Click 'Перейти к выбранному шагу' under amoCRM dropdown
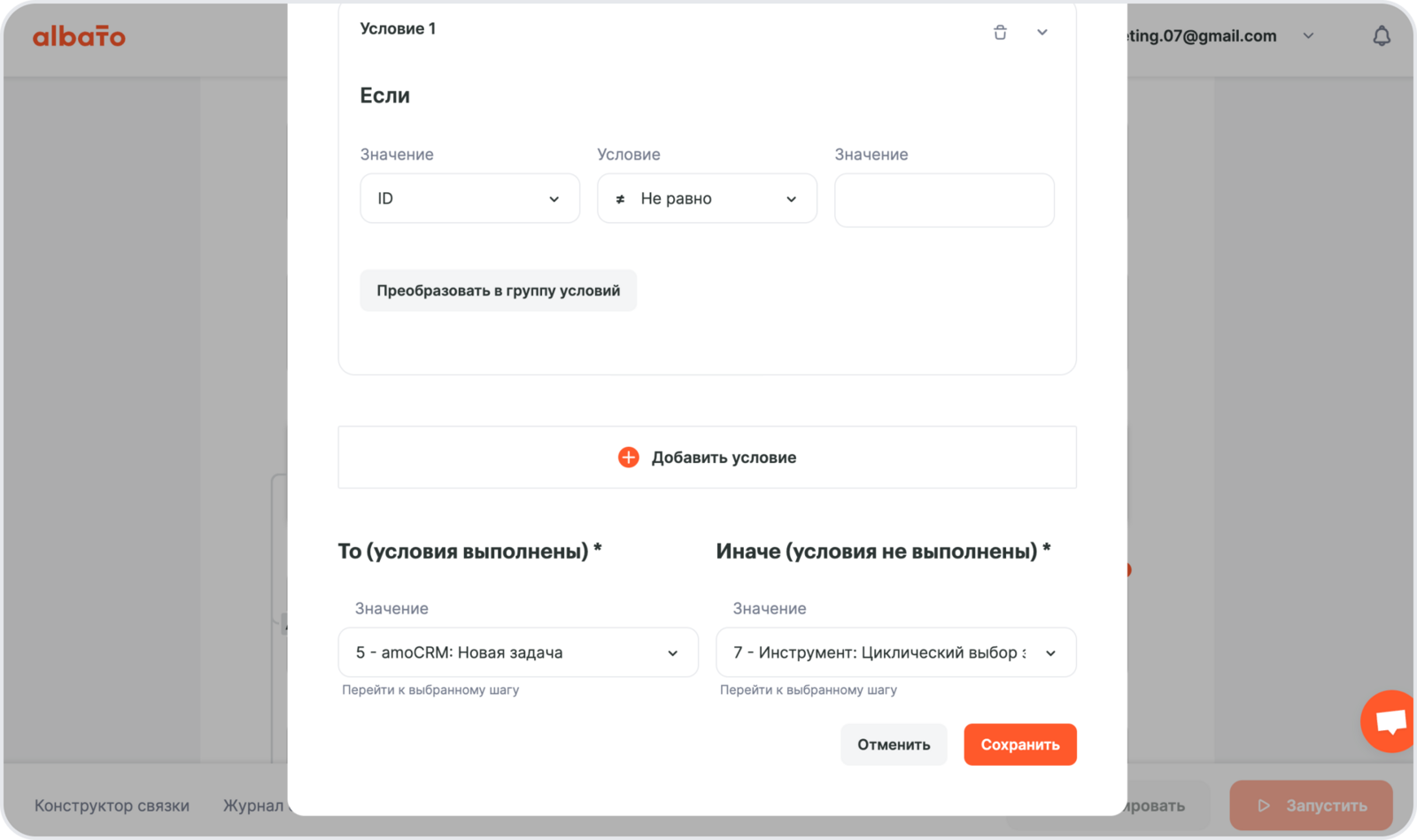The image size is (1417, 840). coord(430,690)
